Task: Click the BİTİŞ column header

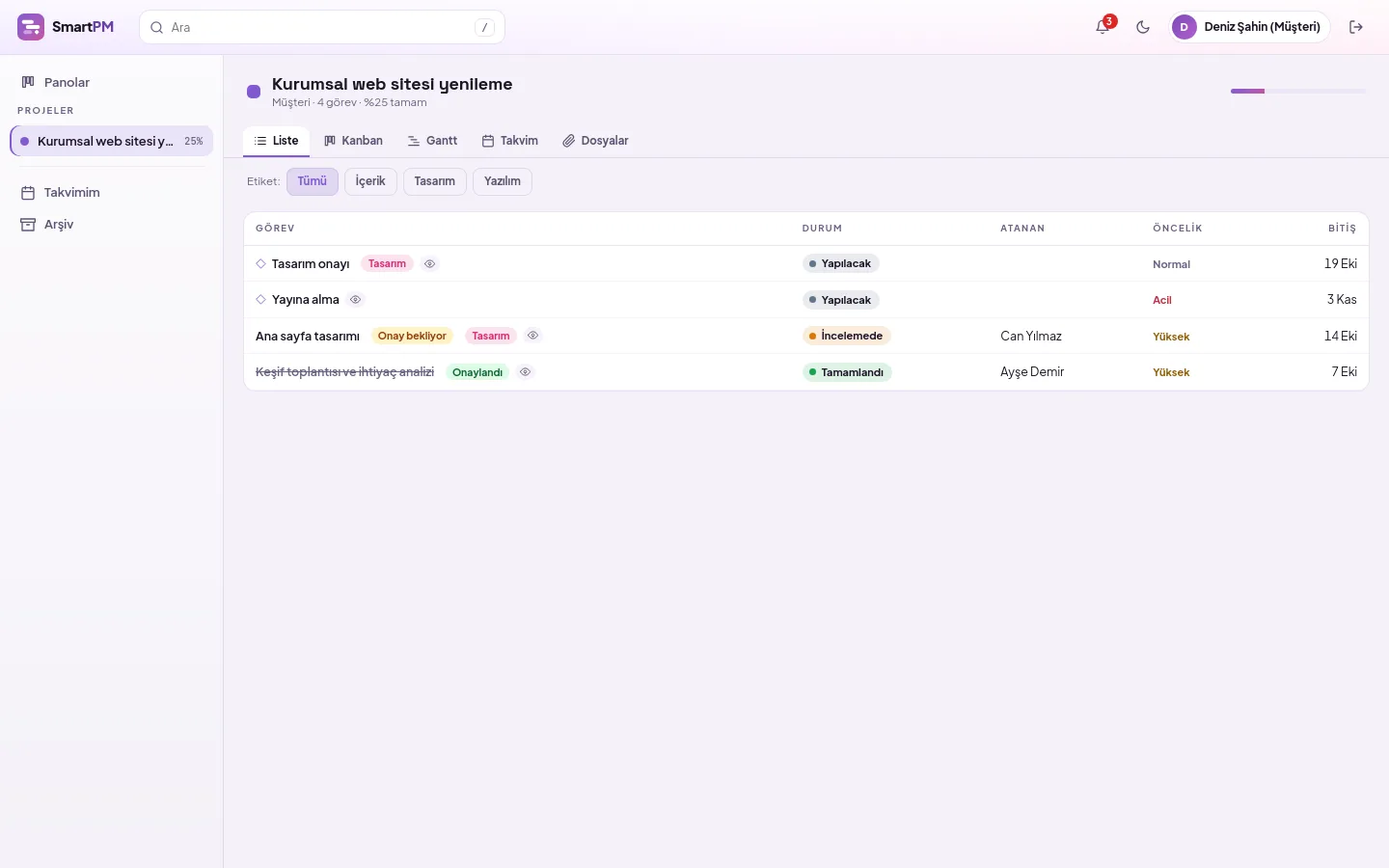Action: coord(1342,229)
